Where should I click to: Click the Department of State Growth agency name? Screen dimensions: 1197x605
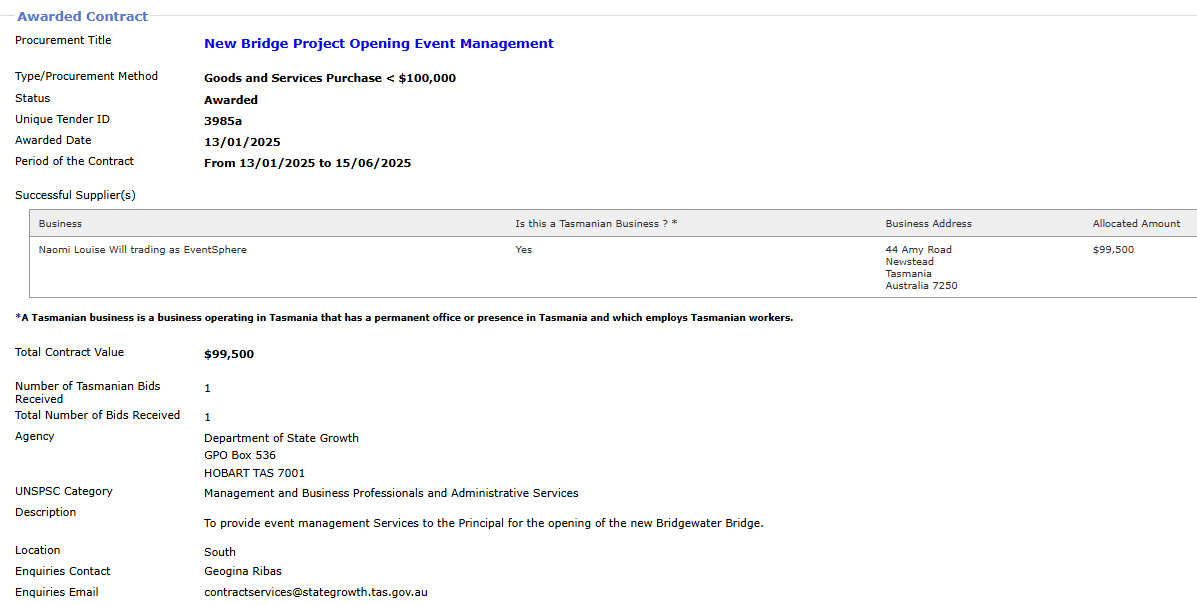(281, 438)
